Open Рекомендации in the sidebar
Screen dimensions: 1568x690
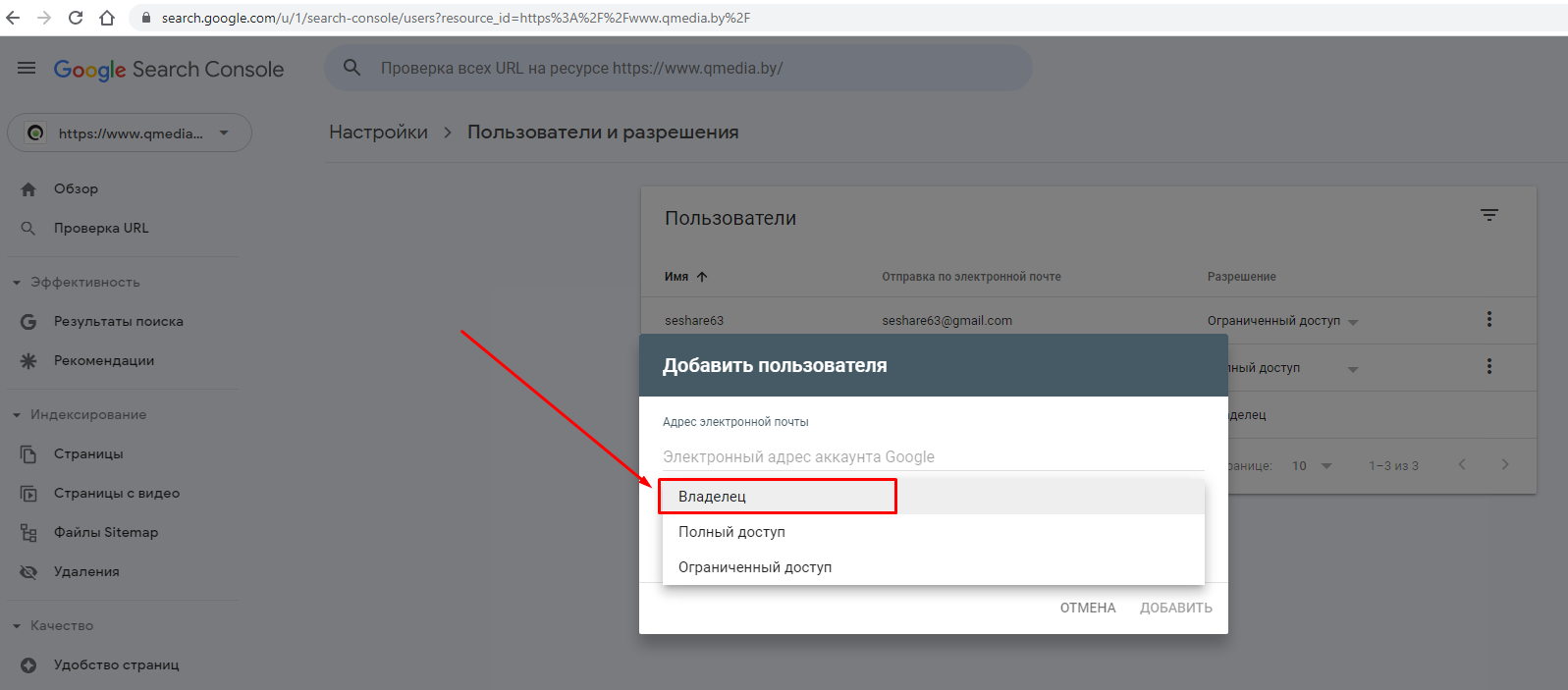click(104, 360)
